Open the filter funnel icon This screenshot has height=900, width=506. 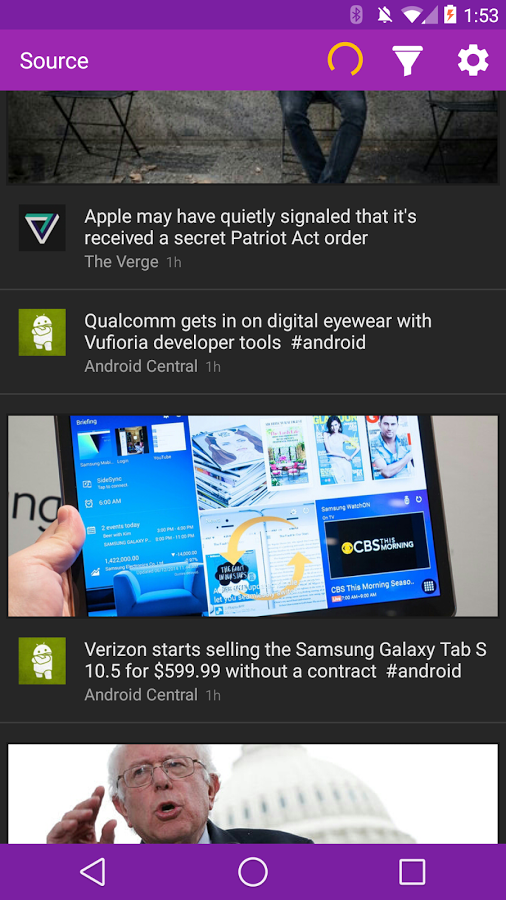pyautogui.click(x=407, y=60)
